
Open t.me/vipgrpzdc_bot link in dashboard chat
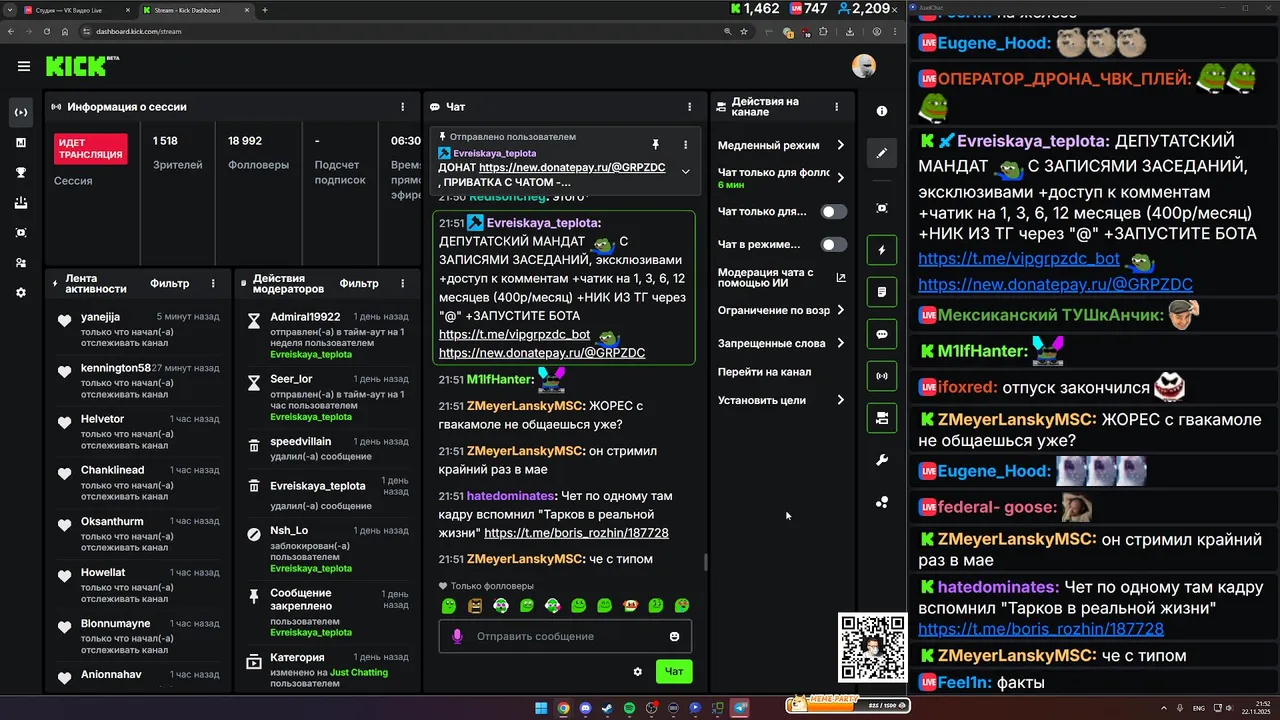[514, 335]
